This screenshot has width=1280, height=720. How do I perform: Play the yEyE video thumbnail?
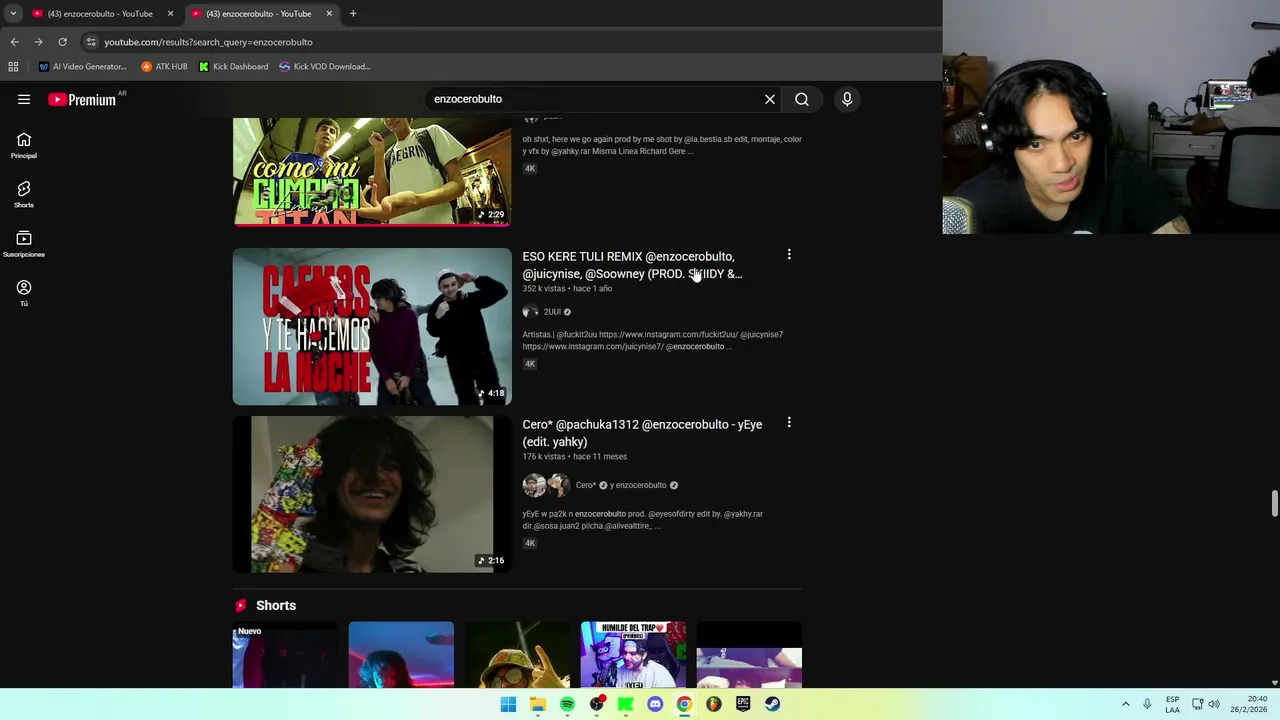(x=372, y=494)
